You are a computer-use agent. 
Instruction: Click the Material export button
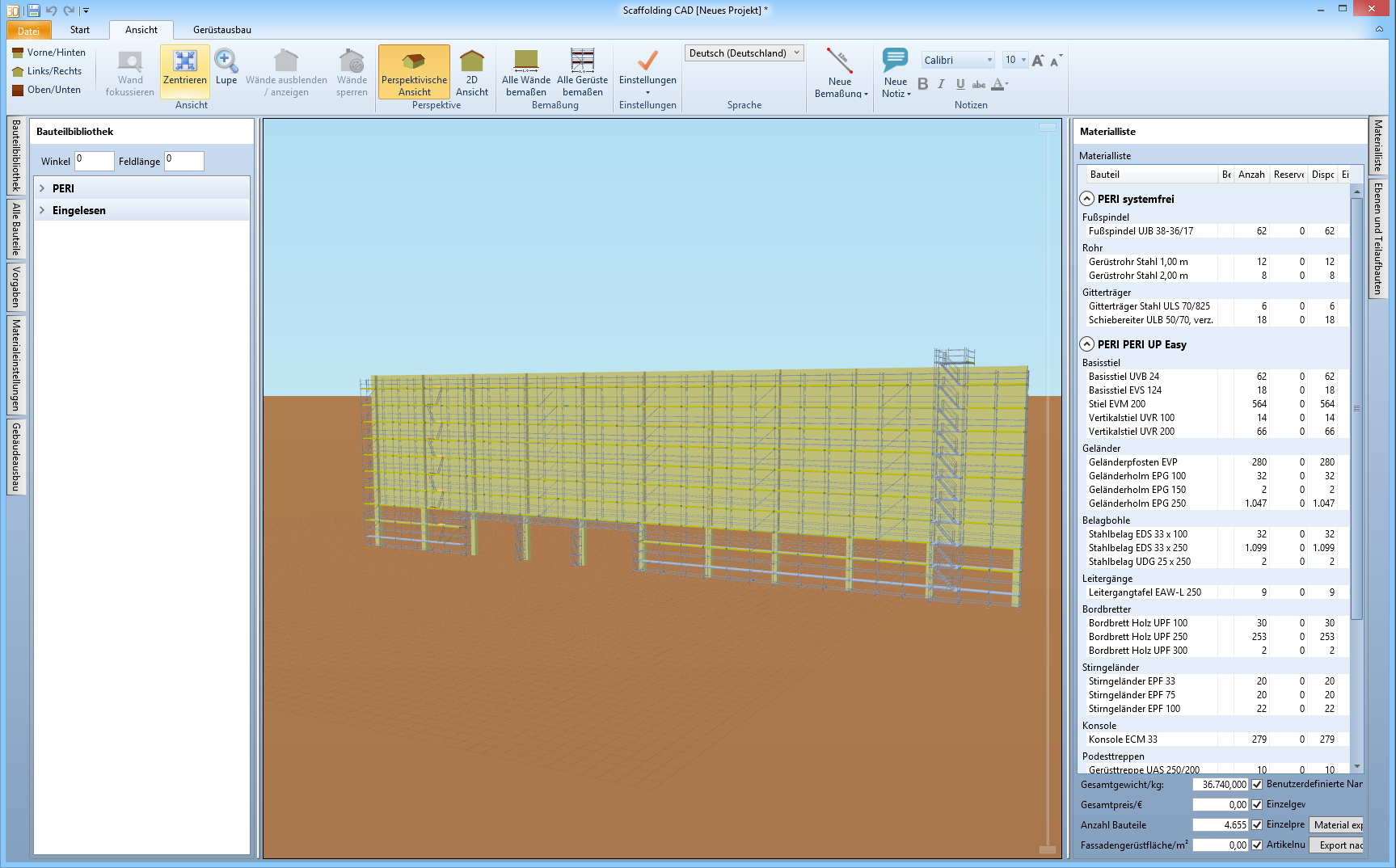(1336, 825)
